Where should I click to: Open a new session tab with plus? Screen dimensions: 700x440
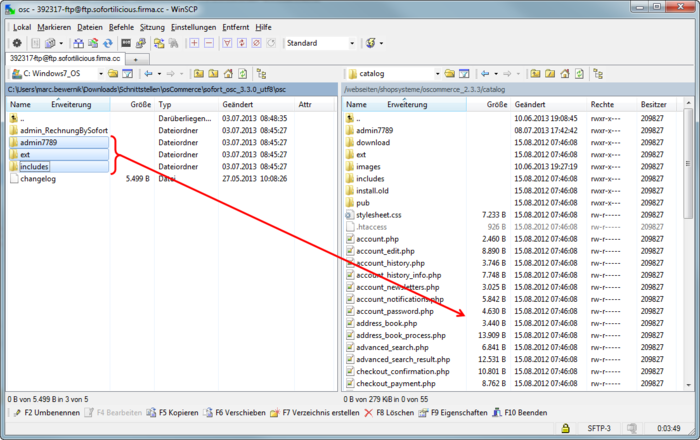pos(136,59)
